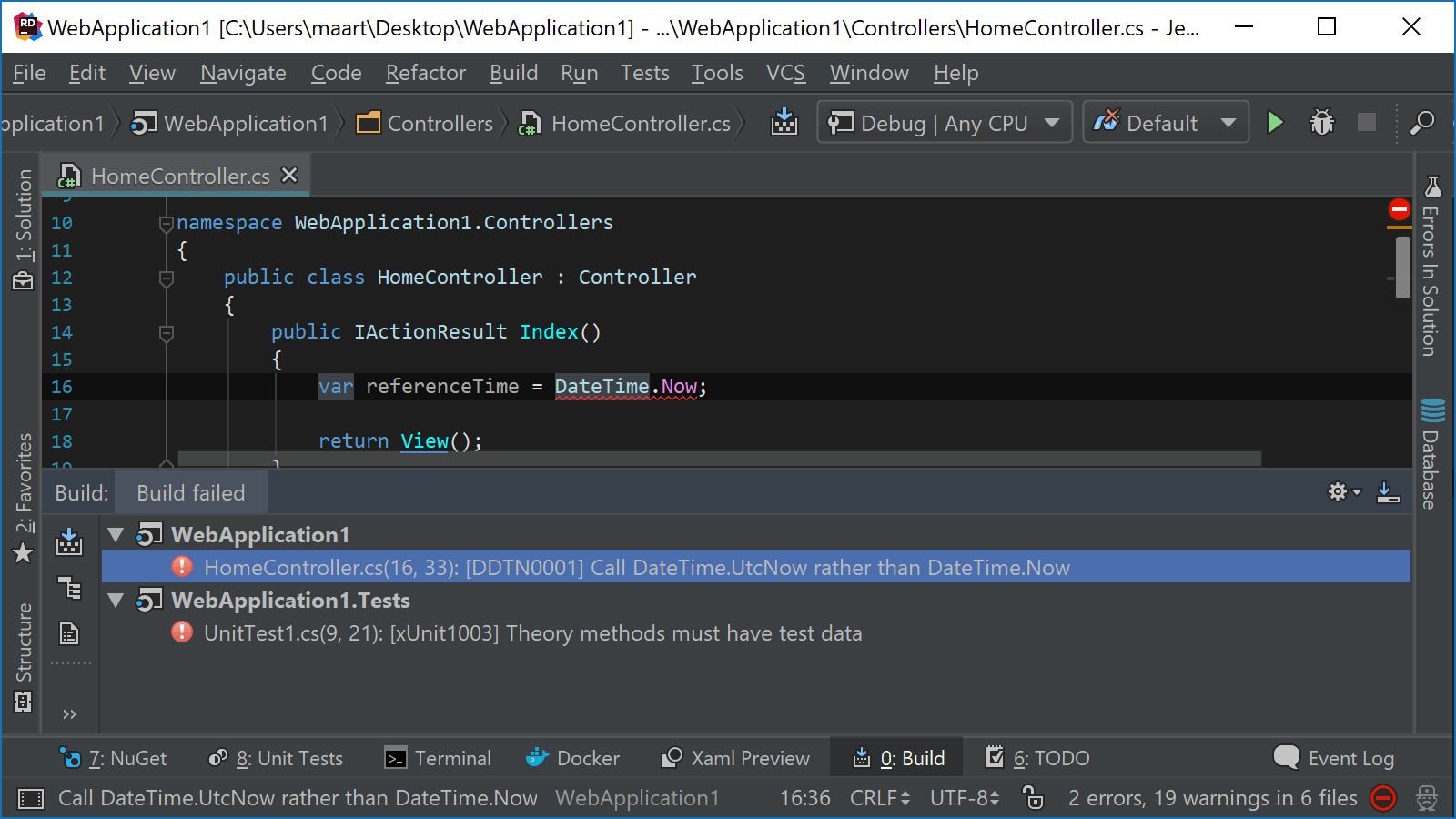Open the Terminal tool window
This screenshot has width=1456, height=819.
(x=438, y=757)
